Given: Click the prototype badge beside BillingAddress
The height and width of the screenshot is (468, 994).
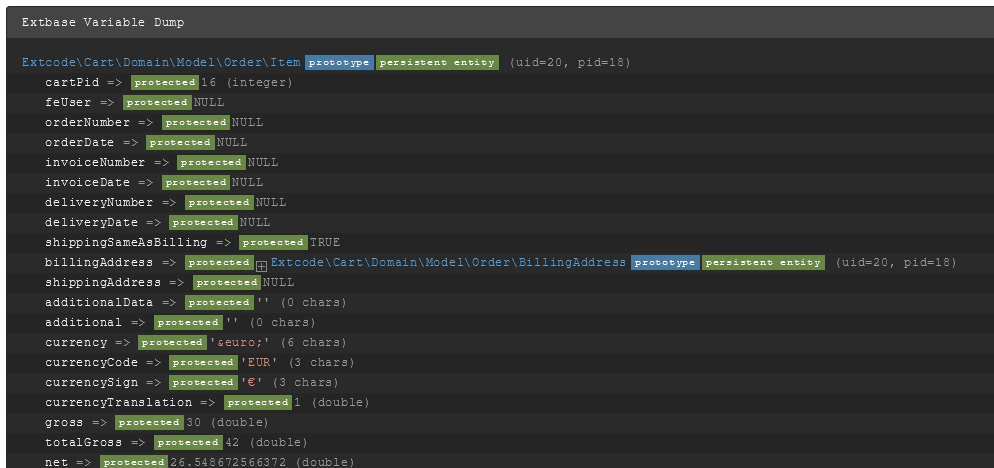Looking at the screenshot, I should pos(665,263).
